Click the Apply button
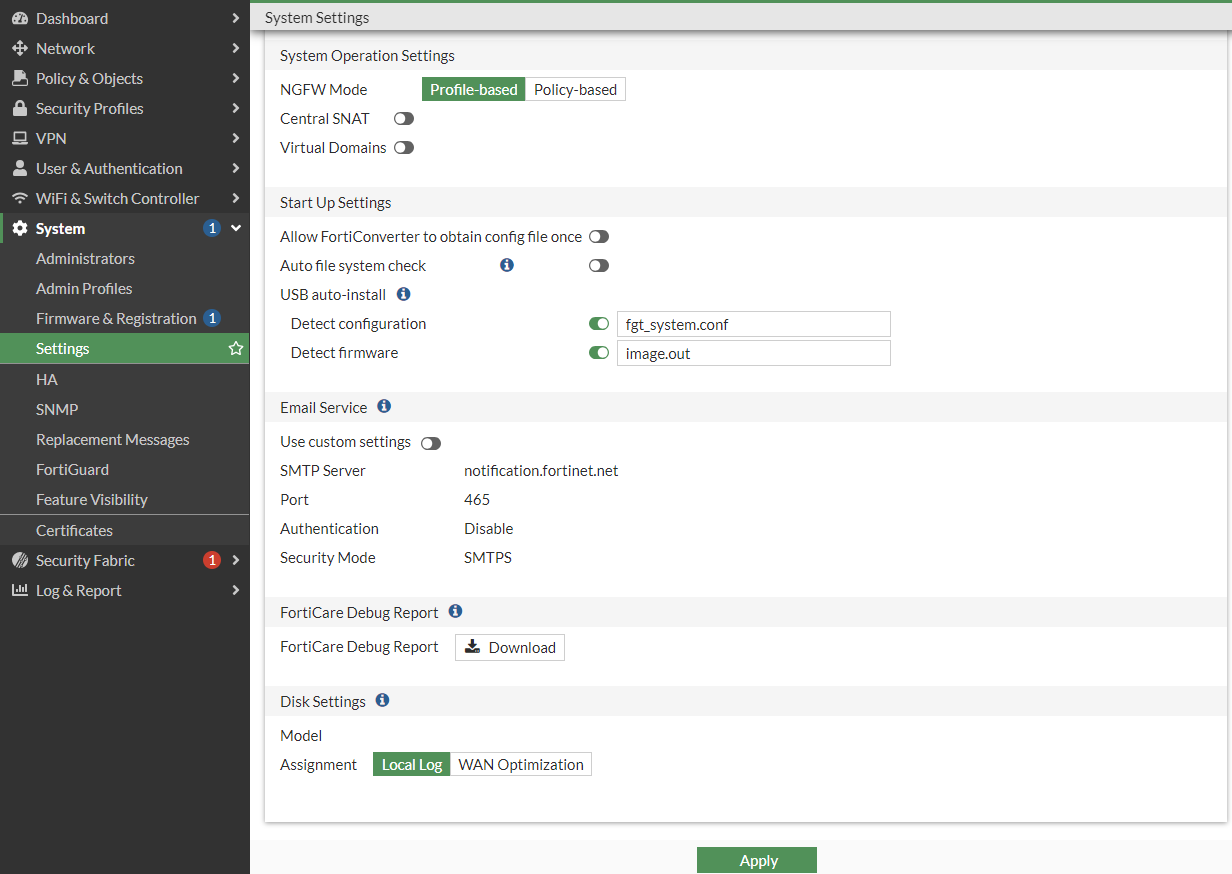The height and width of the screenshot is (874, 1232). (x=757, y=860)
